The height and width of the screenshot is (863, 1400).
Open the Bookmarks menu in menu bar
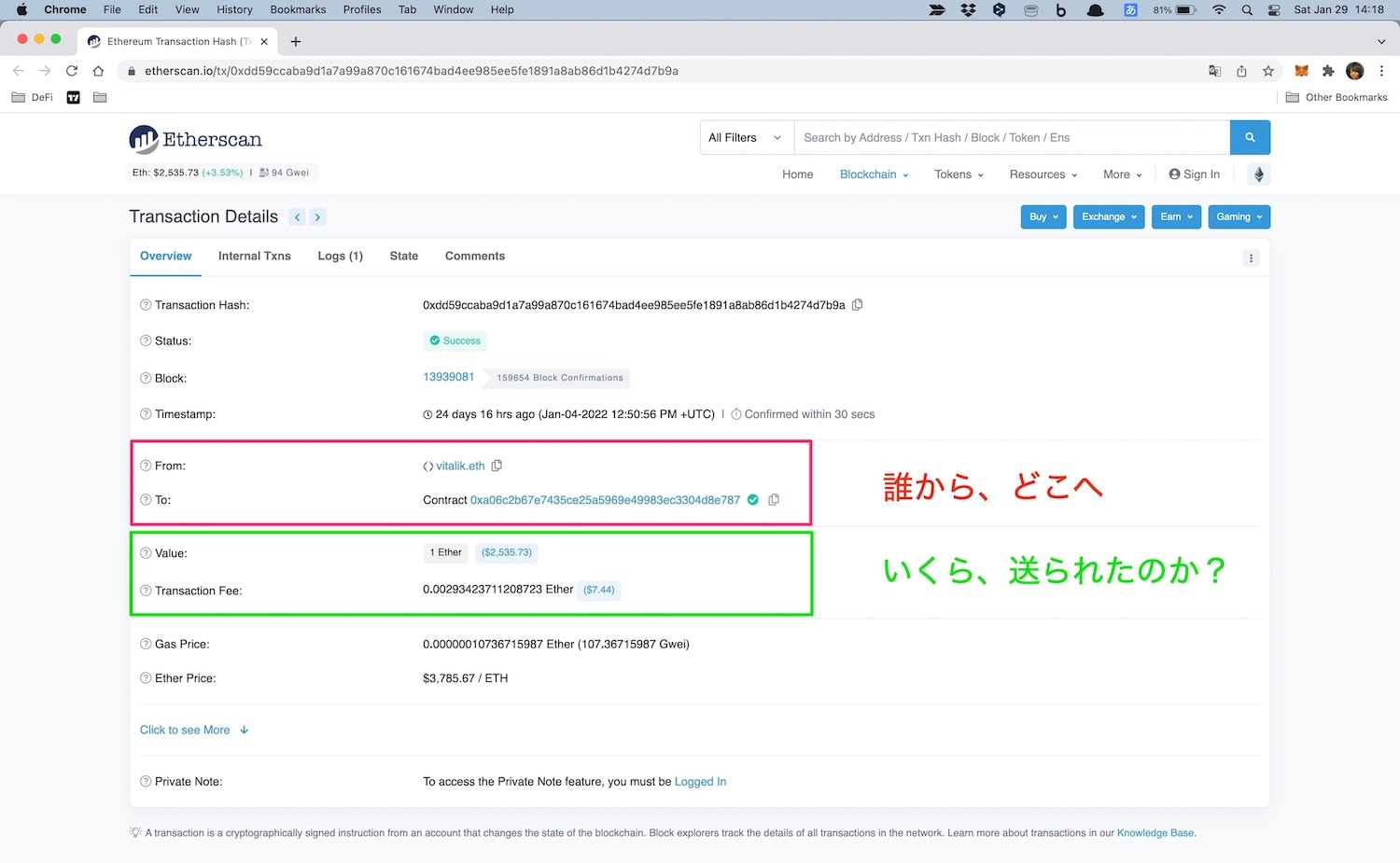tap(298, 9)
